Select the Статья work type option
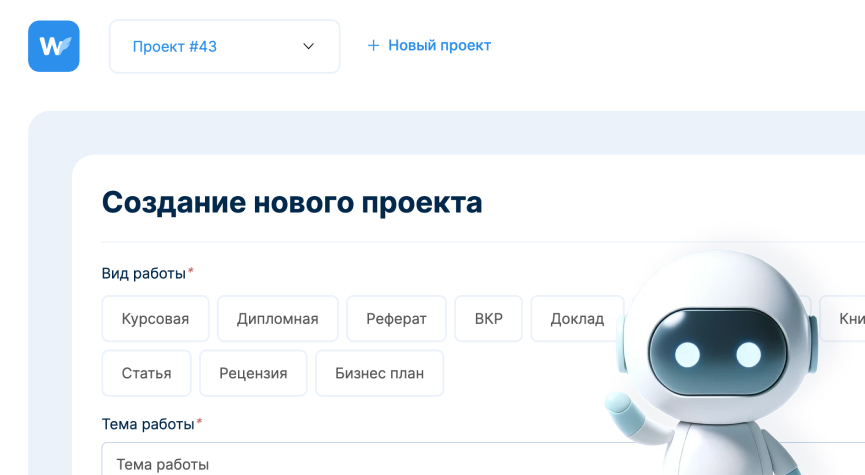Viewport: 865px width, 475px height. click(x=146, y=373)
